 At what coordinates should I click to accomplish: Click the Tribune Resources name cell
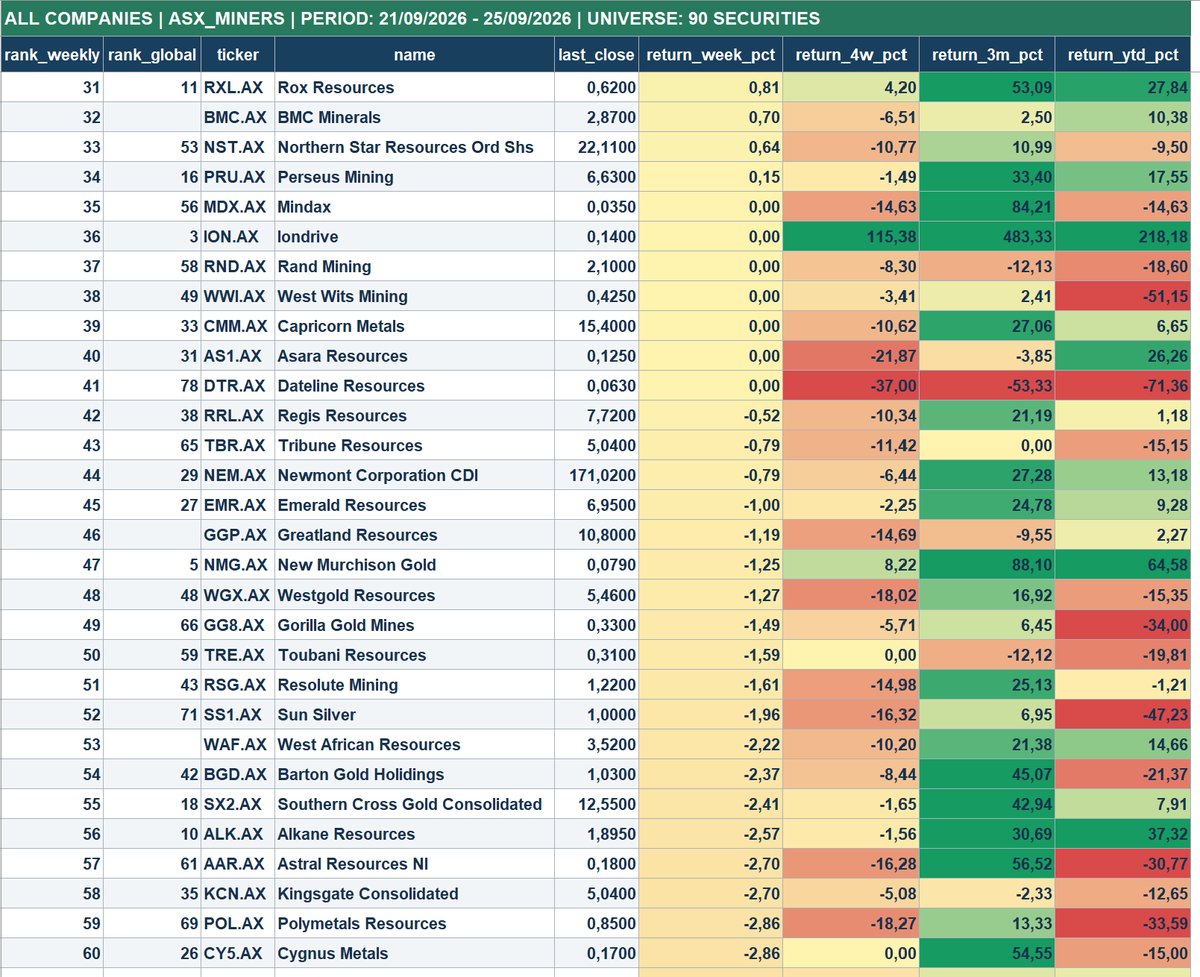click(414, 446)
